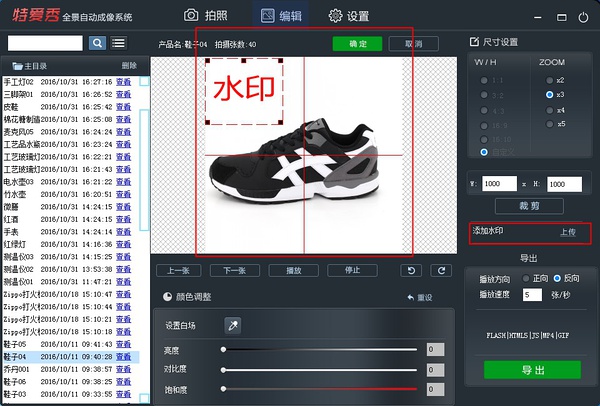Click the 亮度 brightness slider handle

click(223, 349)
